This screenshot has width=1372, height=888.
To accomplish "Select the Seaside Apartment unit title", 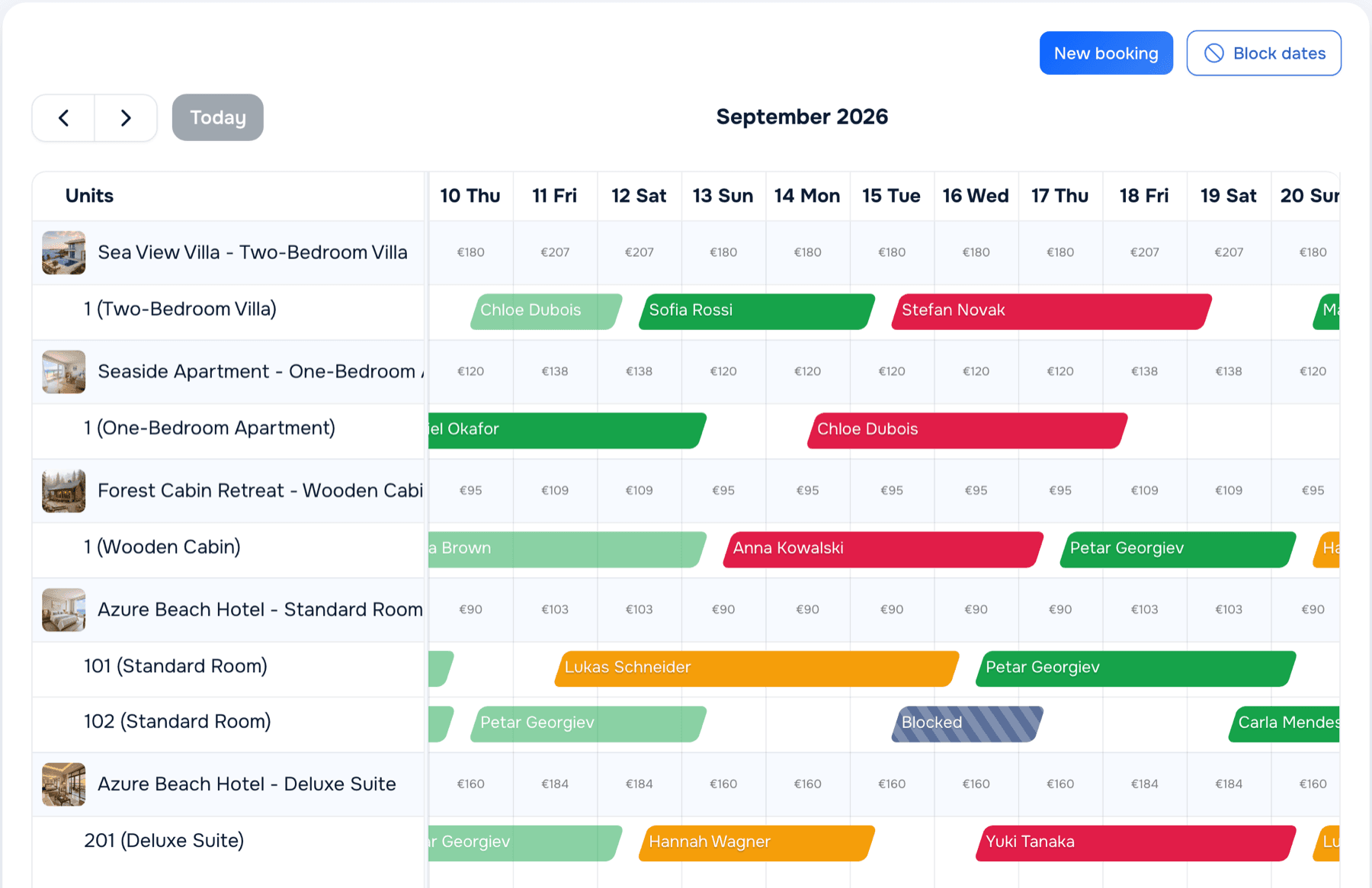I will pyautogui.click(x=261, y=371).
